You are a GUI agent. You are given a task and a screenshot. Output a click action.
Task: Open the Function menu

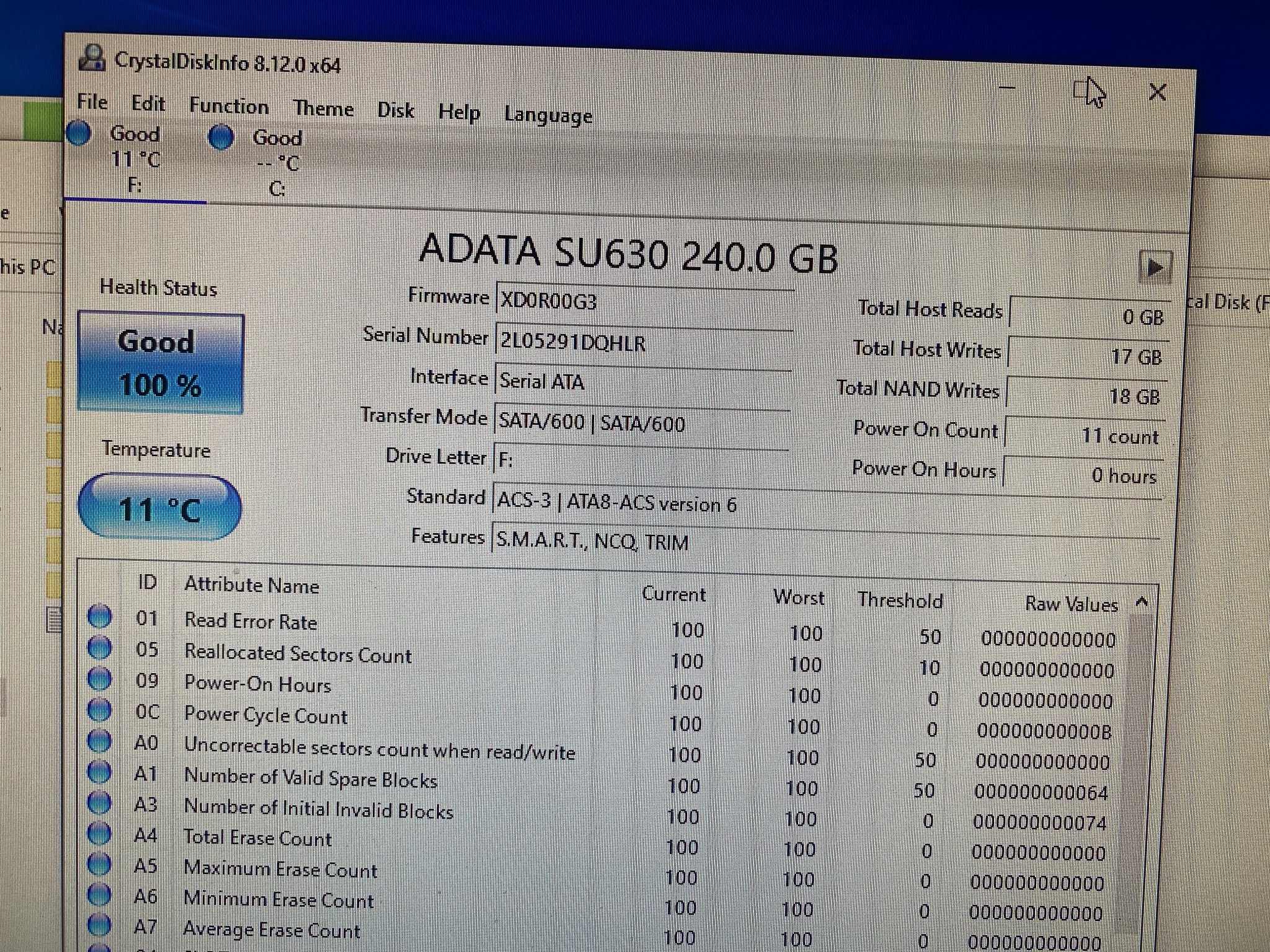coord(229,107)
